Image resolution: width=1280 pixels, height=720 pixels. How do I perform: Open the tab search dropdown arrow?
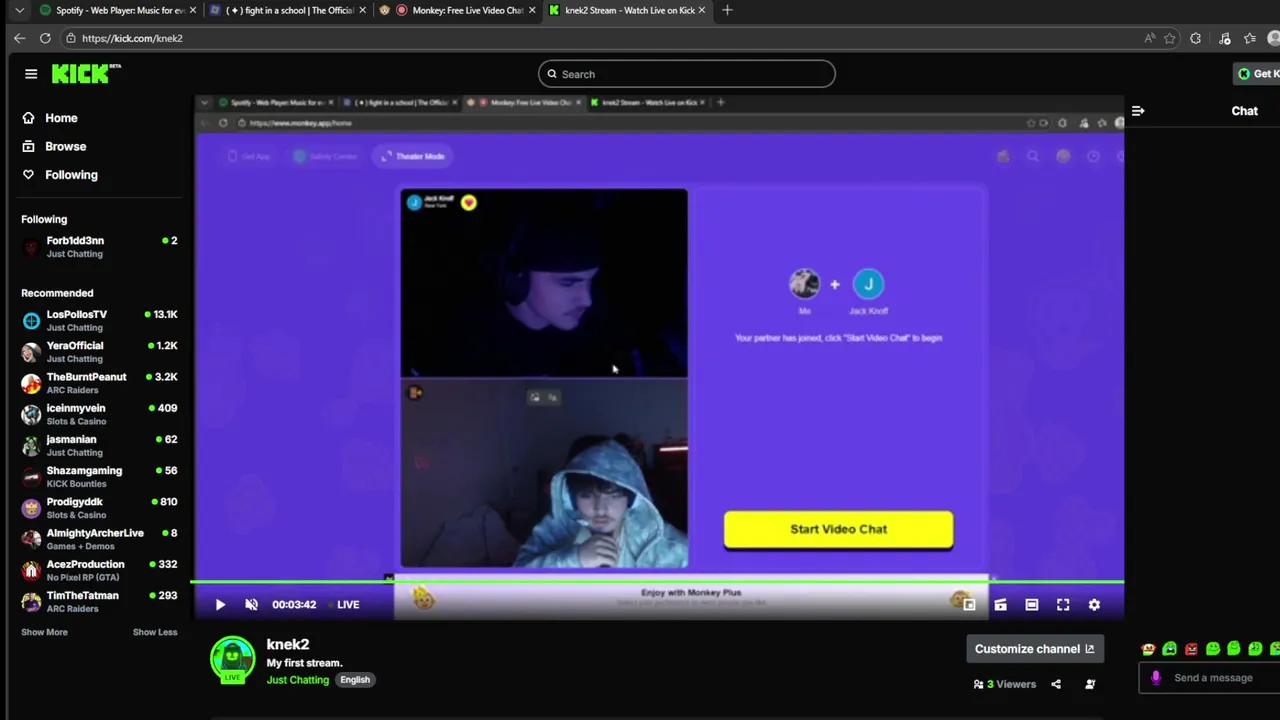[19, 10]
